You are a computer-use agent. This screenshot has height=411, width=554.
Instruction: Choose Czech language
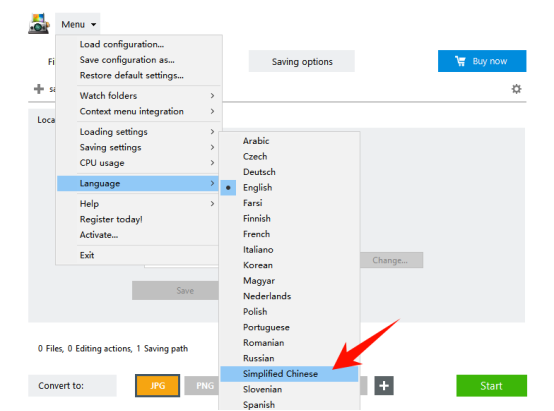click(x=289, y=157)
